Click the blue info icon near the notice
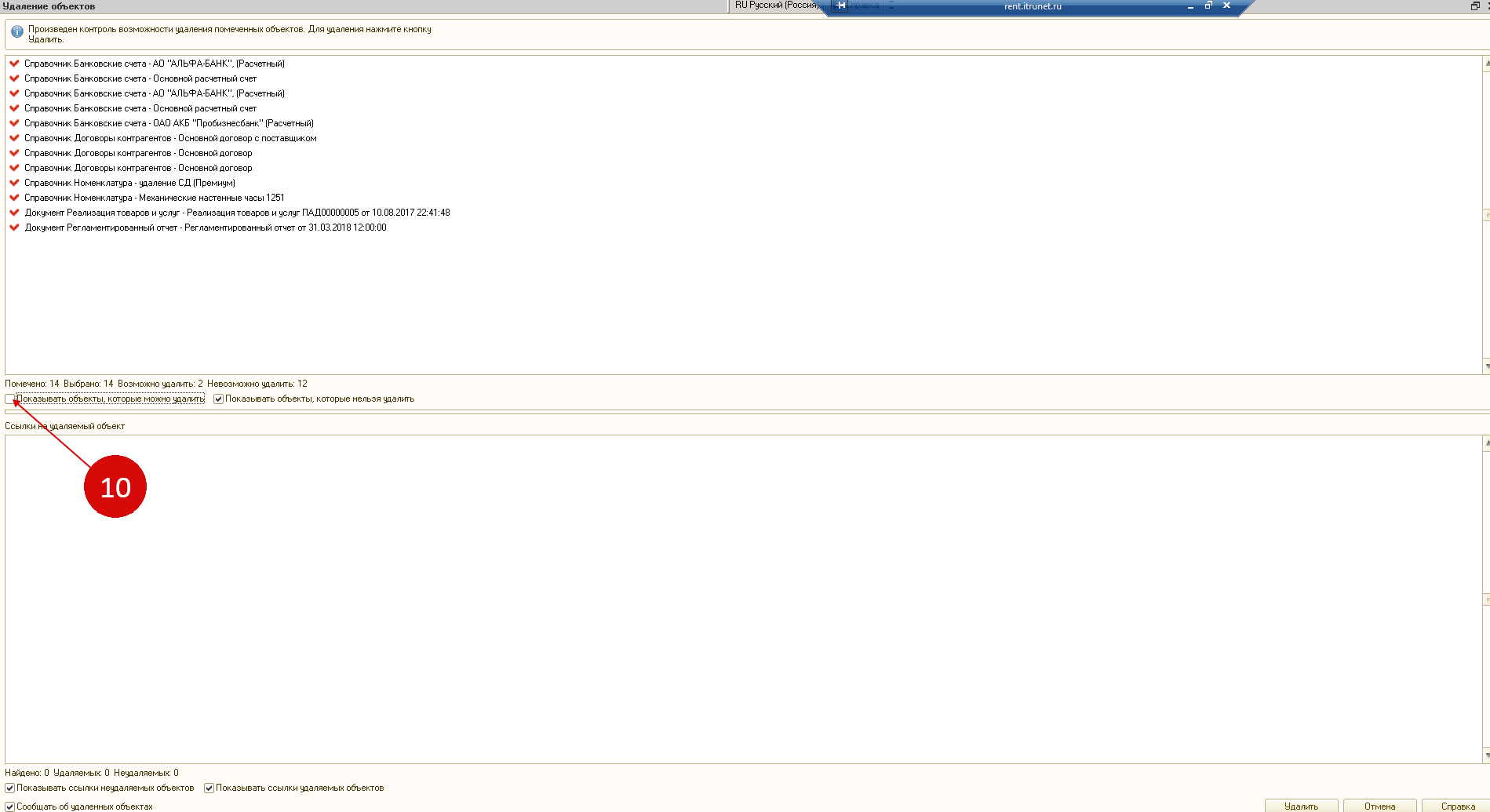Image resolution: width=1490 pixels, height=812 pixels. pyautogui.click(x=16, y=32)
